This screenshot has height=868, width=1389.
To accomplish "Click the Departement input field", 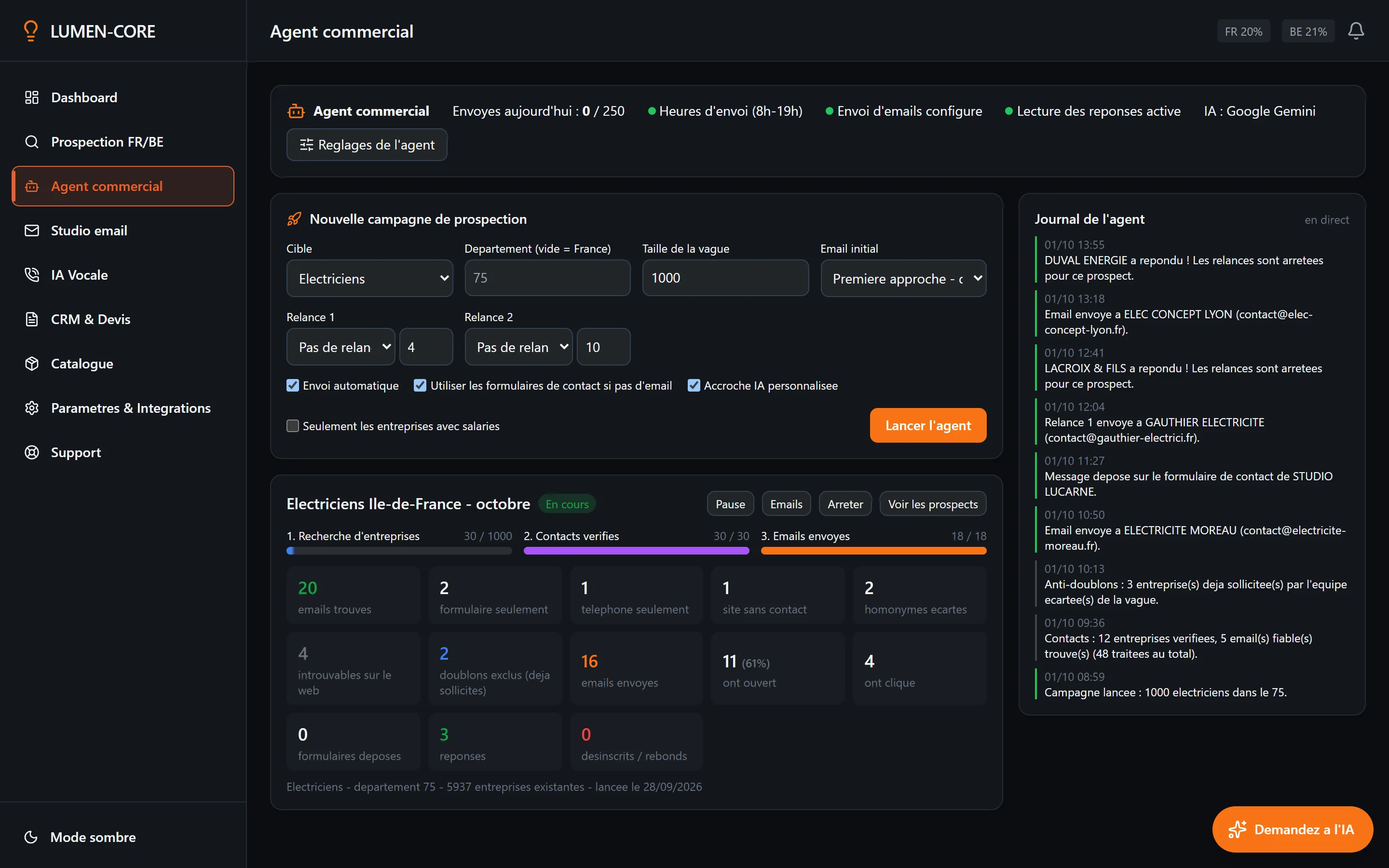I will point(547,278).
